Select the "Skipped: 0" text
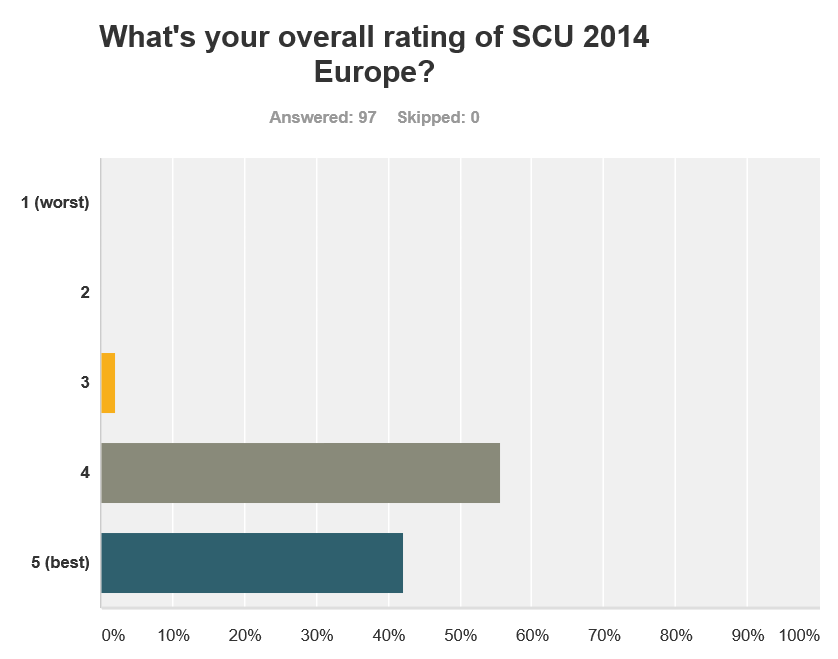 pyautogui.click(x=438, y=117)
